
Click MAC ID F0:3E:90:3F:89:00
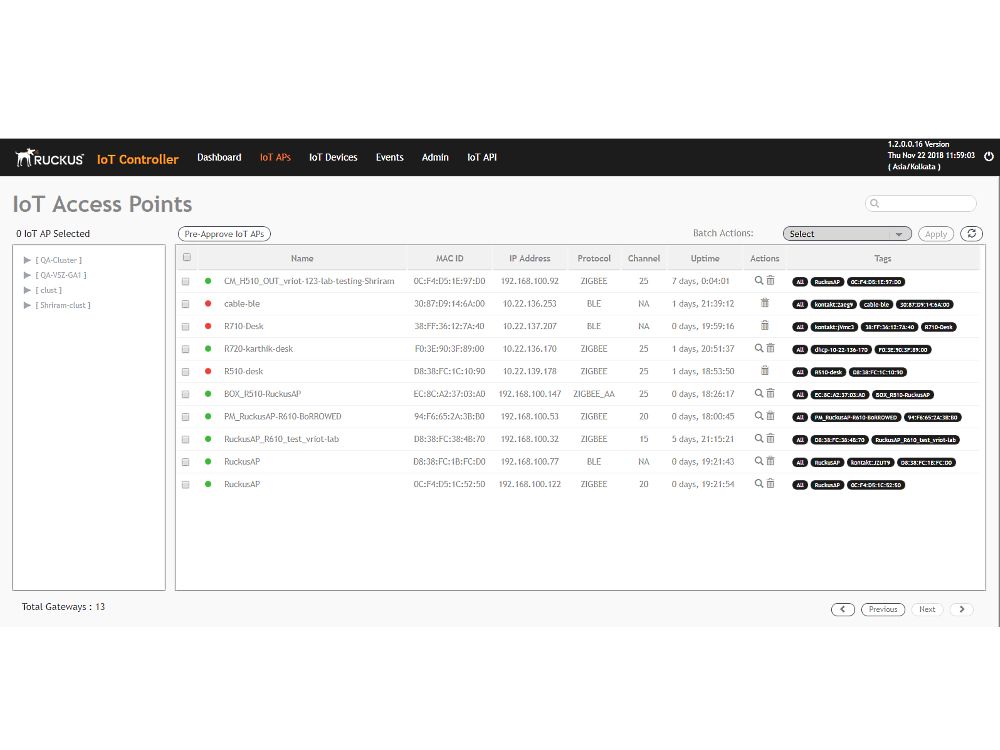[x=449, y=349]
